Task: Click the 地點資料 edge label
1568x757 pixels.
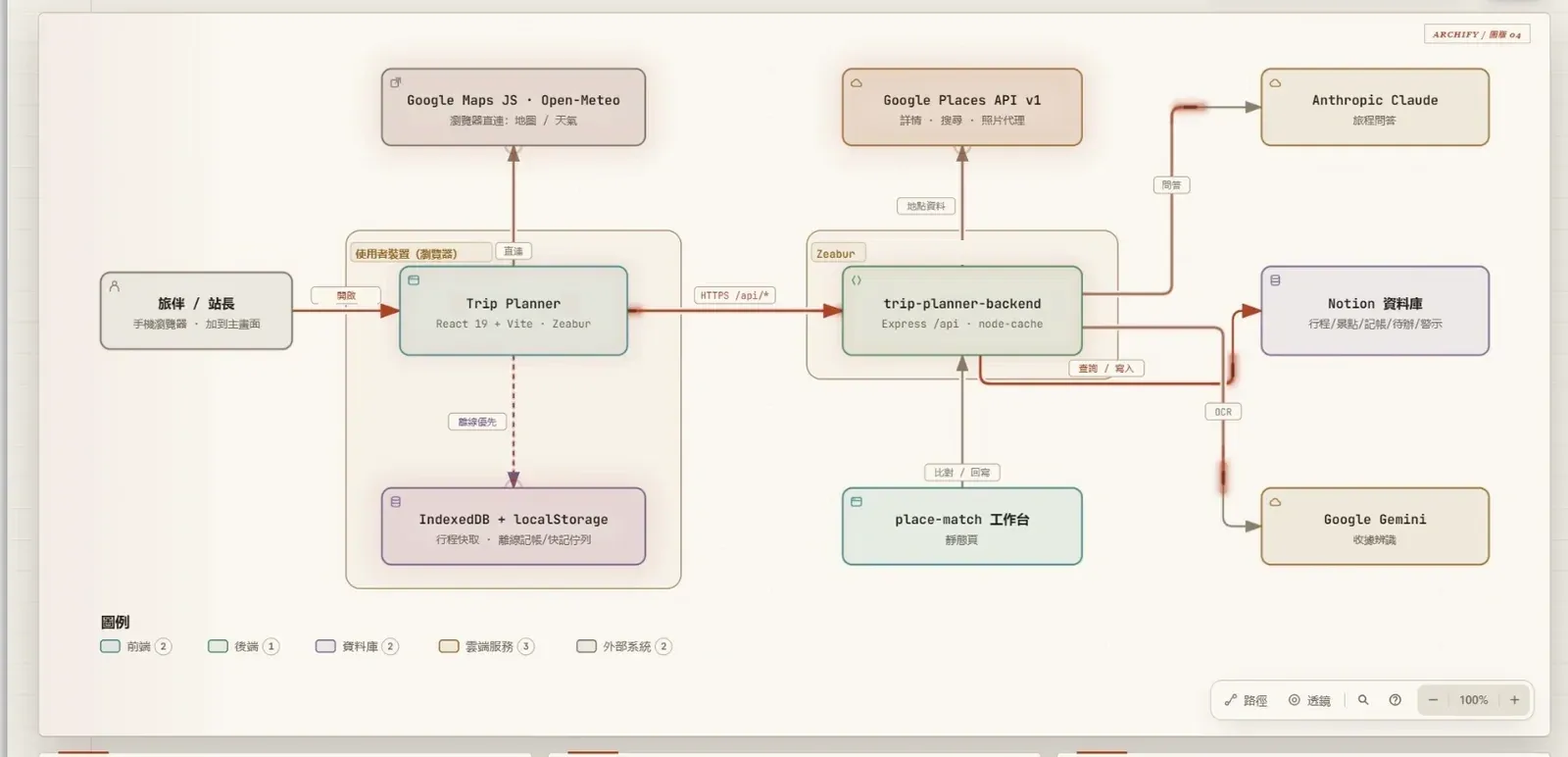Action: click(x=926, y=206)
